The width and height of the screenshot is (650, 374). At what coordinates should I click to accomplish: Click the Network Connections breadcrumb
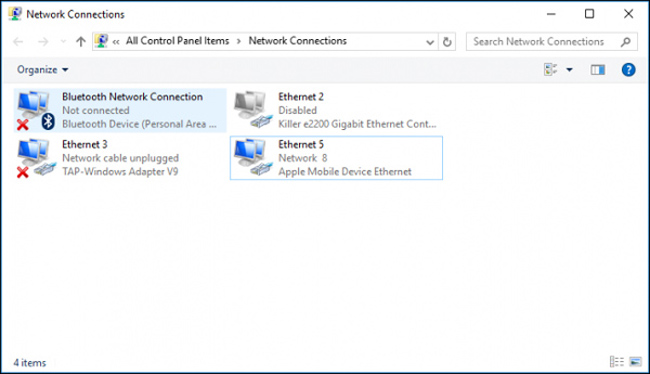297,41
